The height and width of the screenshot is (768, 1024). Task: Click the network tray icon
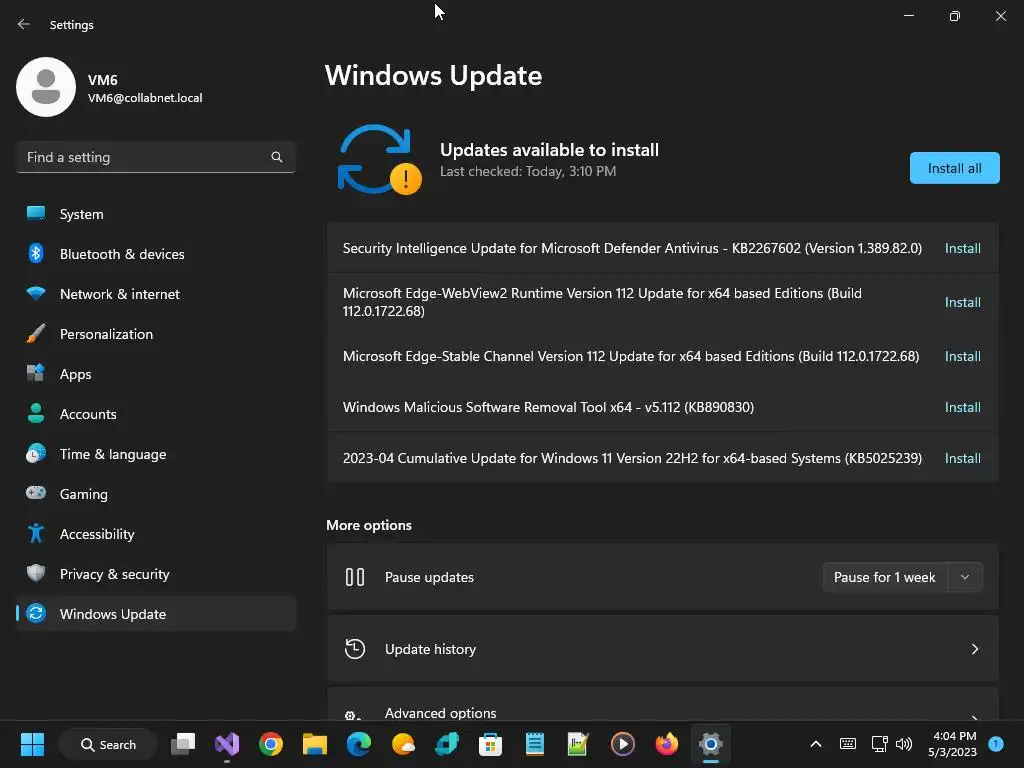click(879, 744)
